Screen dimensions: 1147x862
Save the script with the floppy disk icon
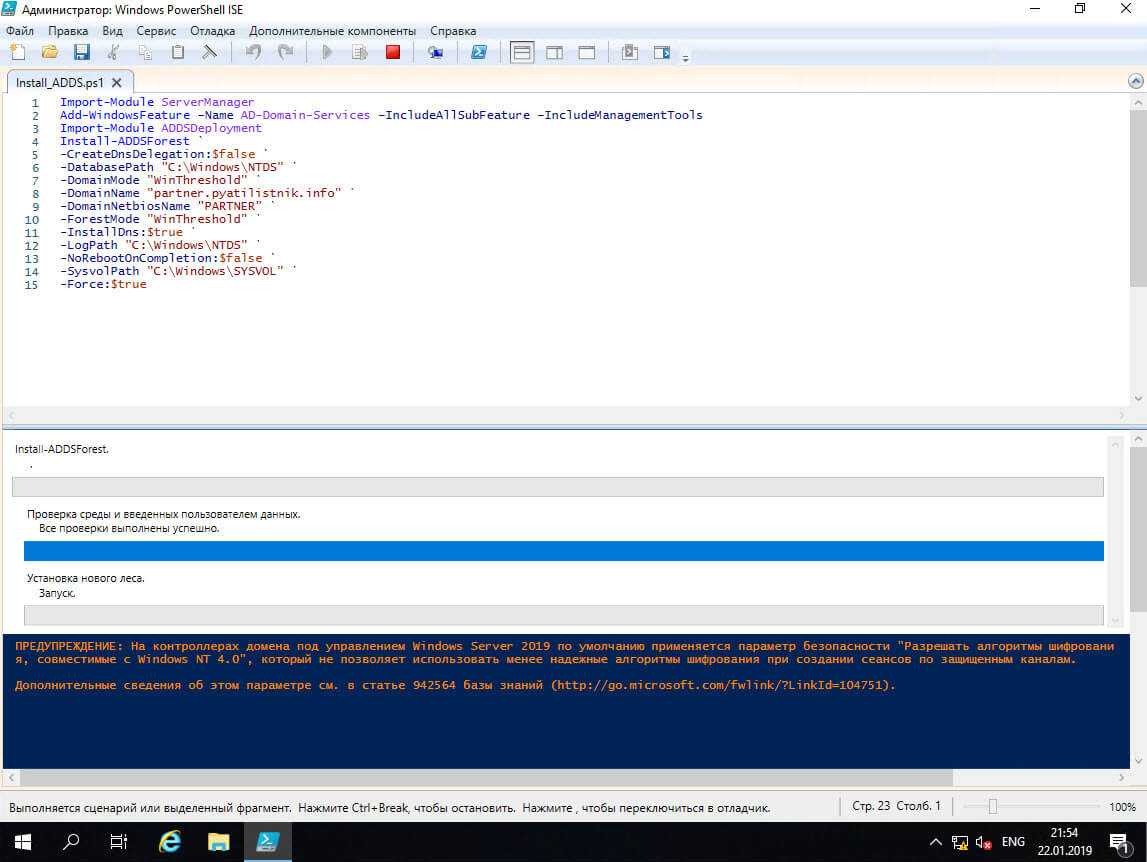tap(81, 52)
